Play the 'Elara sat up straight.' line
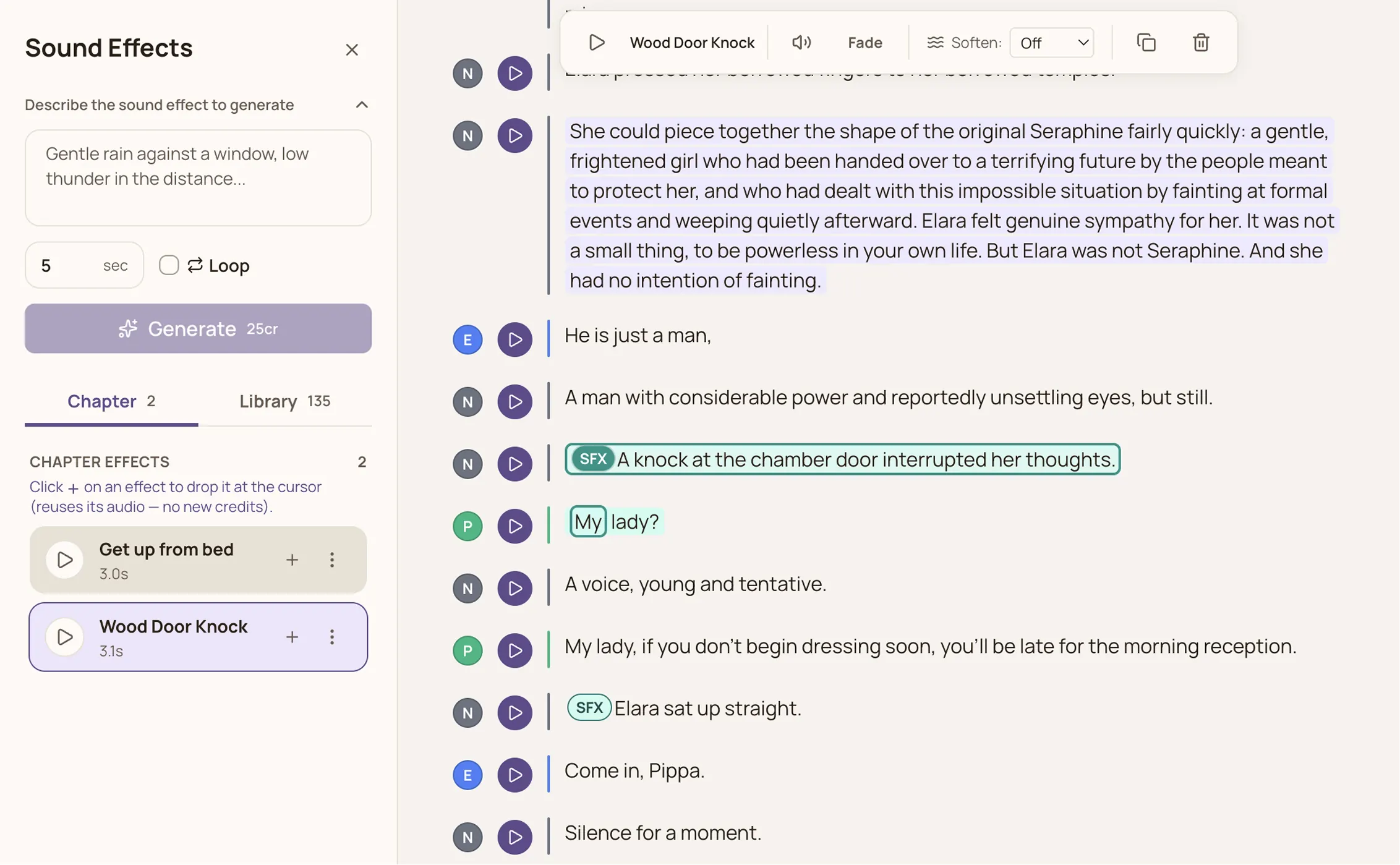This screenshot has width=1400, height=865. click(514, 712)
